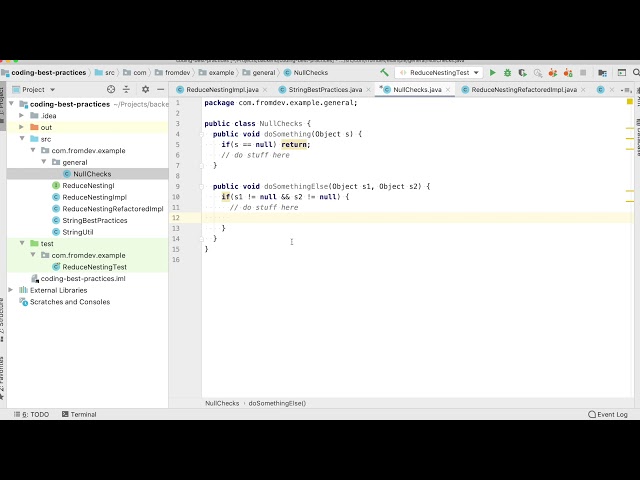Click the first orange run-config icon after profiler

pyautogui.click(x=553, y=73)
